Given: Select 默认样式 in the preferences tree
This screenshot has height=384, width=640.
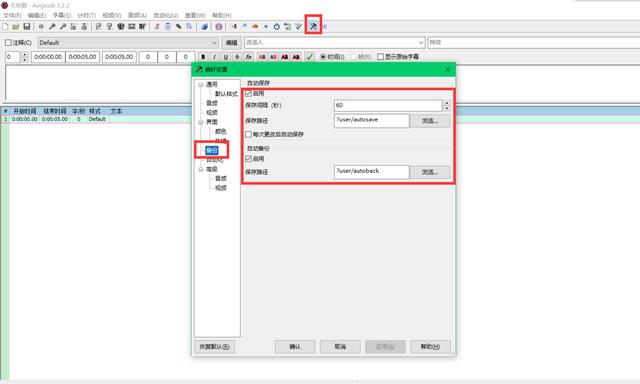Looking at the screenshot, I should (x=226, y=94).
